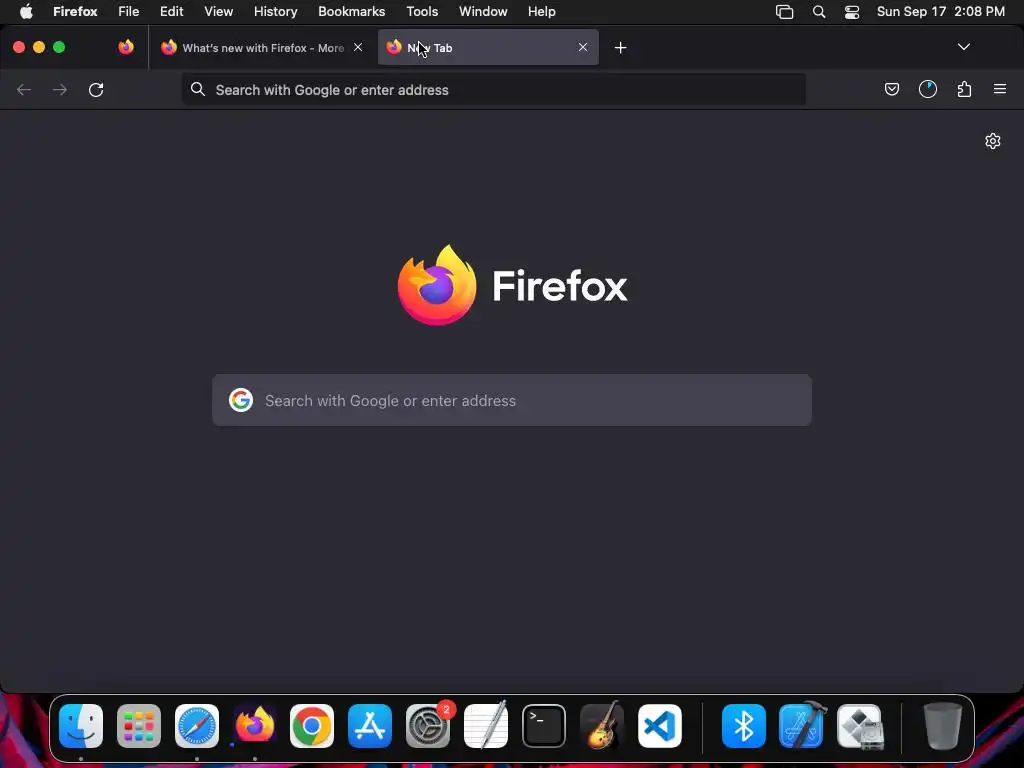The width and height of the screenshot is (1024, 768).
Task: Go forward with the forward arrow
Action: 59,89
